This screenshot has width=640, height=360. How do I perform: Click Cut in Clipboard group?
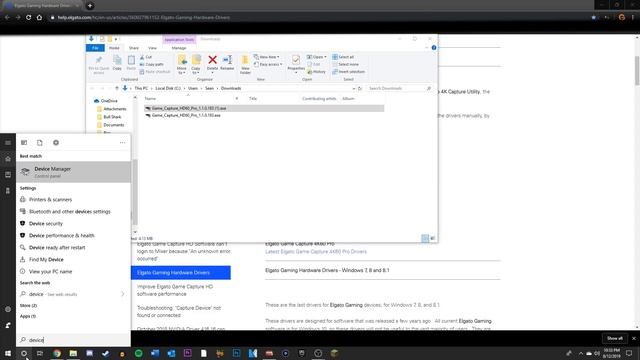click(x=146, y=57)
